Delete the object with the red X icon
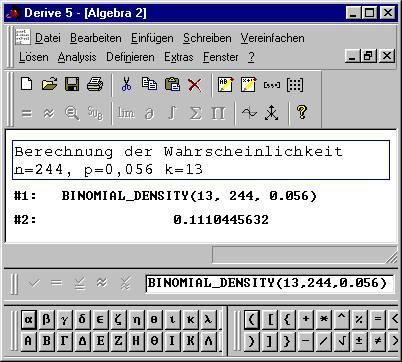Screen dimensions: 402x362 195,85
